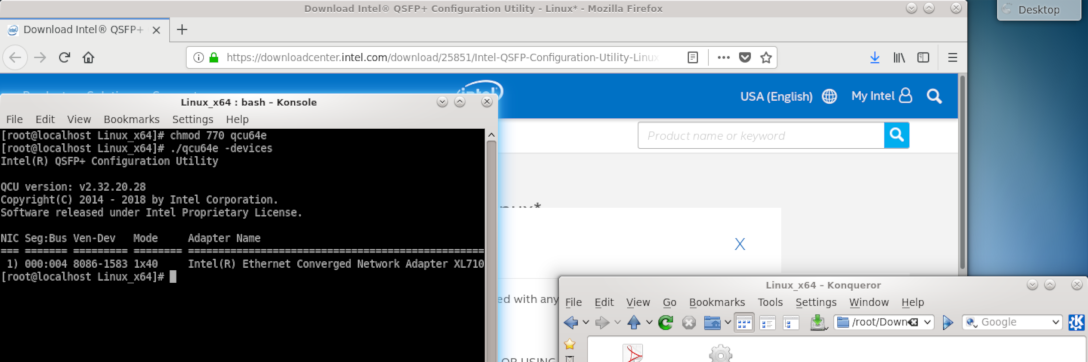Image resolution: width=1088 pixels, height=362 pixels.
Task: Click Konqueror sidebar bookmarks star
Action: [570, 344]
